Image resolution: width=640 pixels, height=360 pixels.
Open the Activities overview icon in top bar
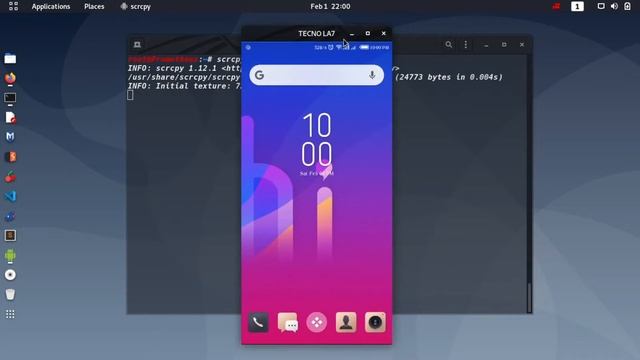coord(13,6)
